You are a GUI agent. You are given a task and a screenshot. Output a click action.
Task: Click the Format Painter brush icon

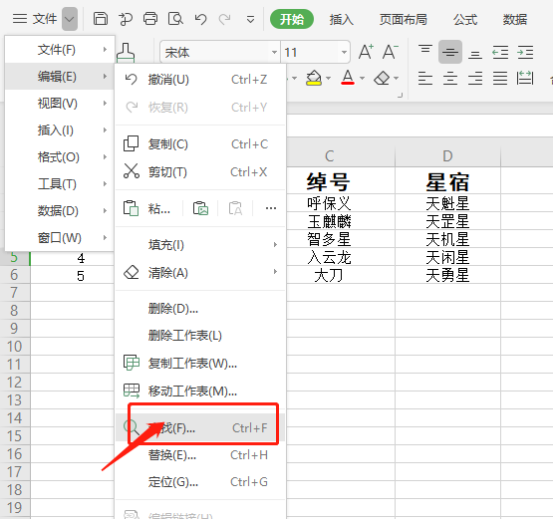[126, 52]
